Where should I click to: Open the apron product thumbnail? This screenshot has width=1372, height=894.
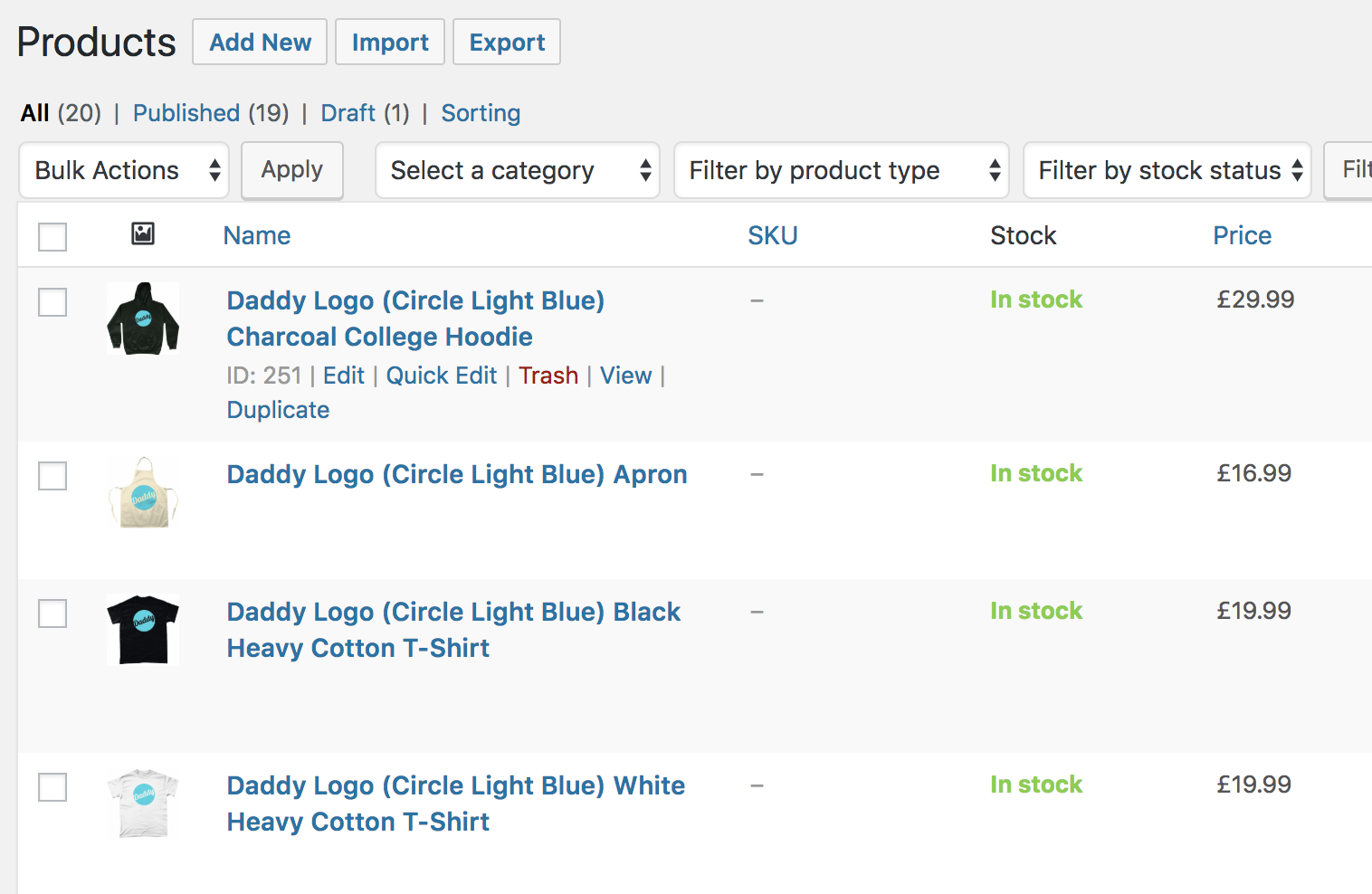coord(143,492)
